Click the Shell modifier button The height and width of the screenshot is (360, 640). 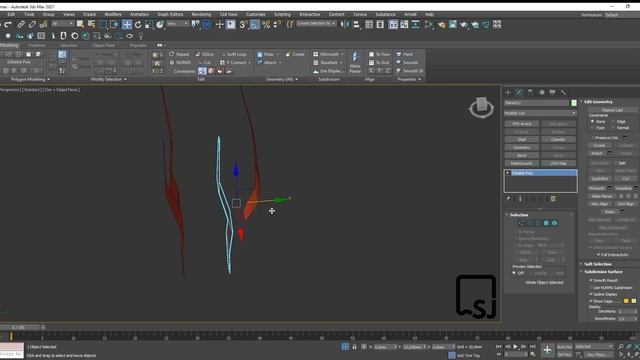(522, 140)
